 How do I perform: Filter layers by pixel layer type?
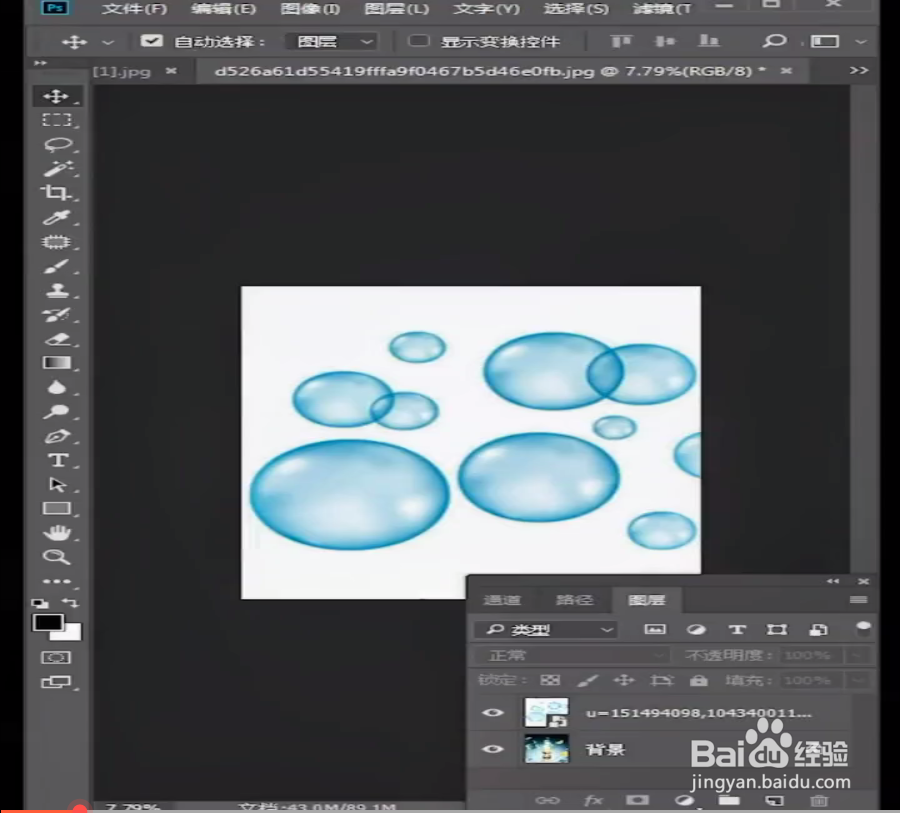point(655,629)
